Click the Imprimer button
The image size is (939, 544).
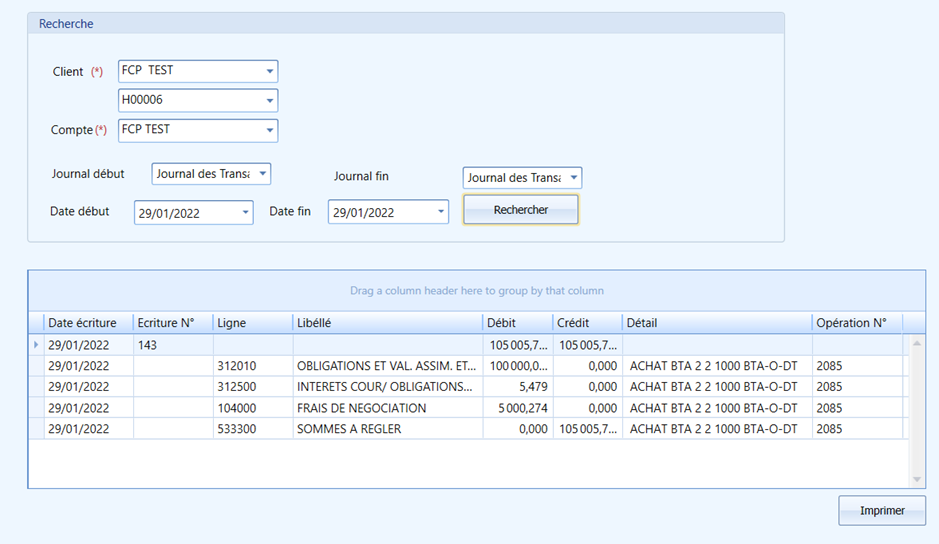pyautogui.click(x=882, y=510)
